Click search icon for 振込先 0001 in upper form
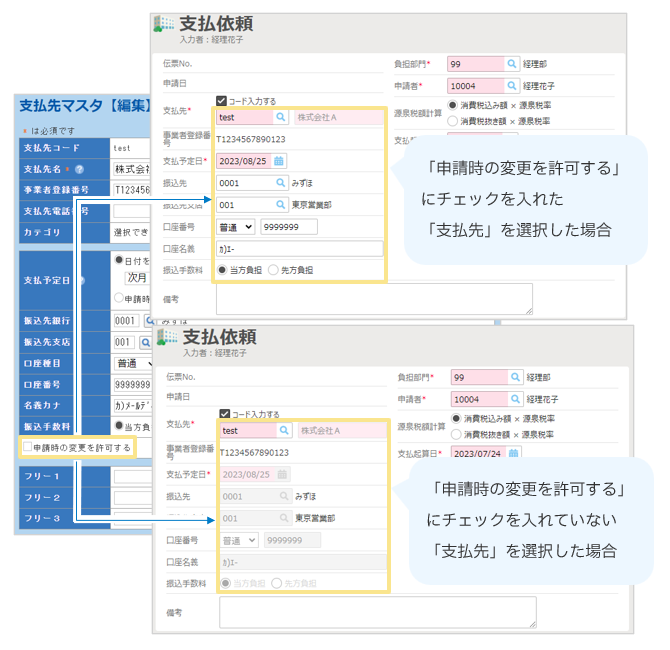Screen dimensions: 670x650 pyautogui.click(x=280, y=183)
